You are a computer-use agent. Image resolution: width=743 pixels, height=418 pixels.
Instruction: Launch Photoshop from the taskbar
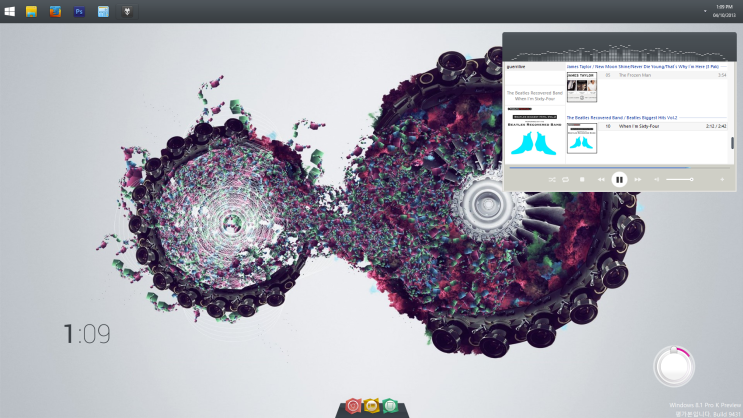pyautogui.click(x=79, y=11)
